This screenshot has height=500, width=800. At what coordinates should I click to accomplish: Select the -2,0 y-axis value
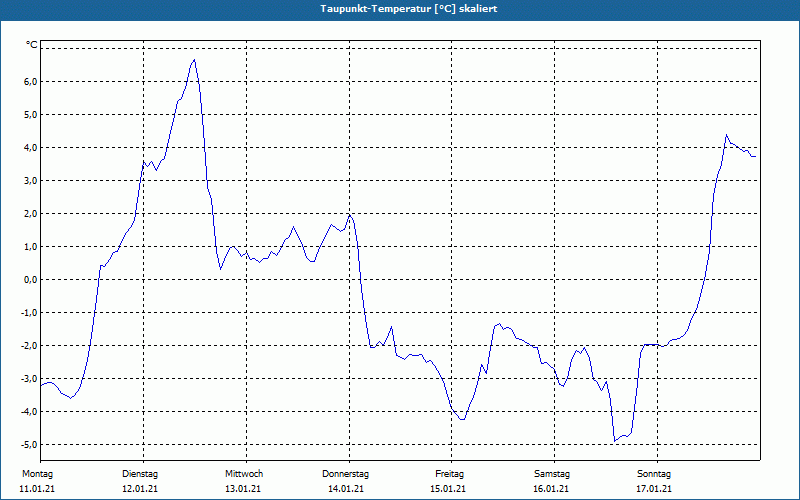(x=29, y=346)
